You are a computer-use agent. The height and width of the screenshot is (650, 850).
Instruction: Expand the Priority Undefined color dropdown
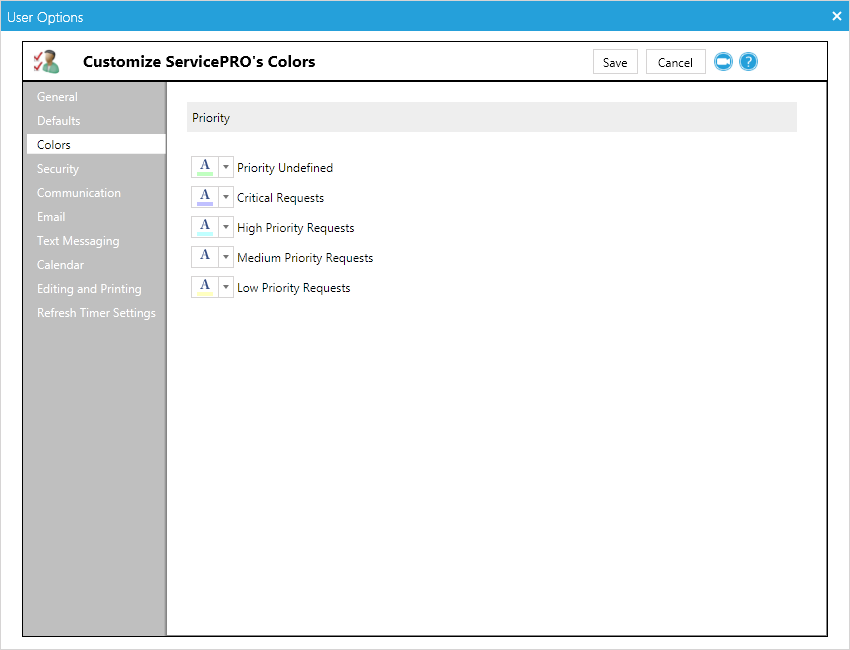[x=226, y=167]
